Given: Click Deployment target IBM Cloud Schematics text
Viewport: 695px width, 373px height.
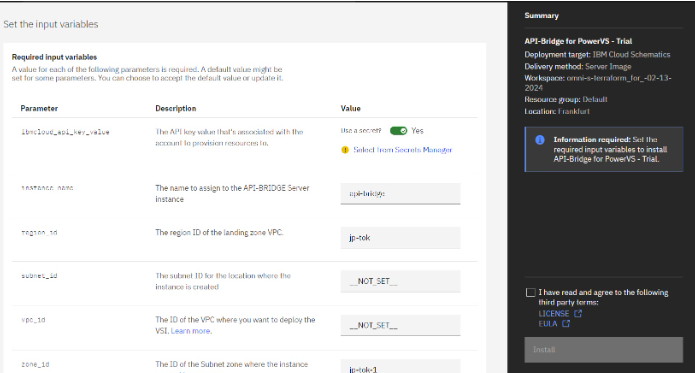Looking at the screenshot, I should (597, 54).
